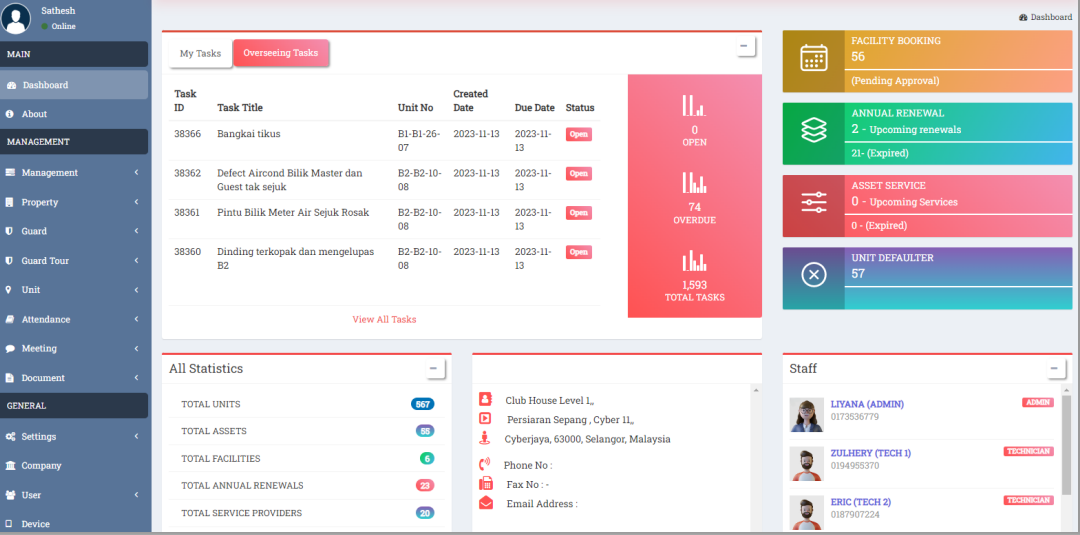Click the Staff list vertical scrollbar
Image resolution: width=1080 pixels, height=535 pixels.
[1067, 440]
